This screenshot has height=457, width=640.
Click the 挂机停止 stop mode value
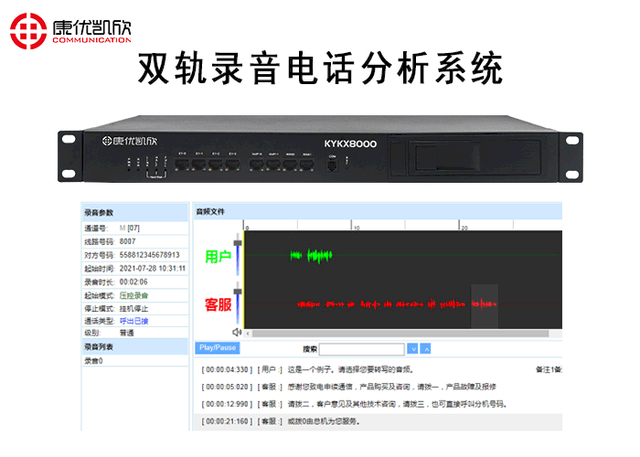pos(134,308)
